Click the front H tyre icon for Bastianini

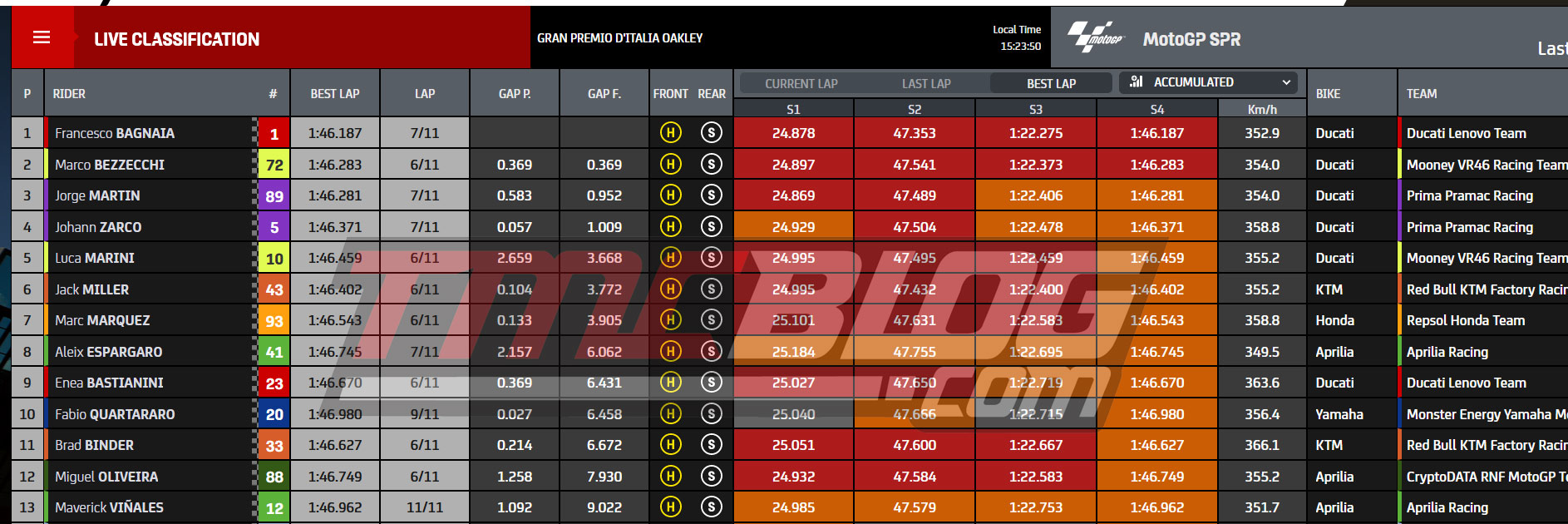click(x=670, y=383)
